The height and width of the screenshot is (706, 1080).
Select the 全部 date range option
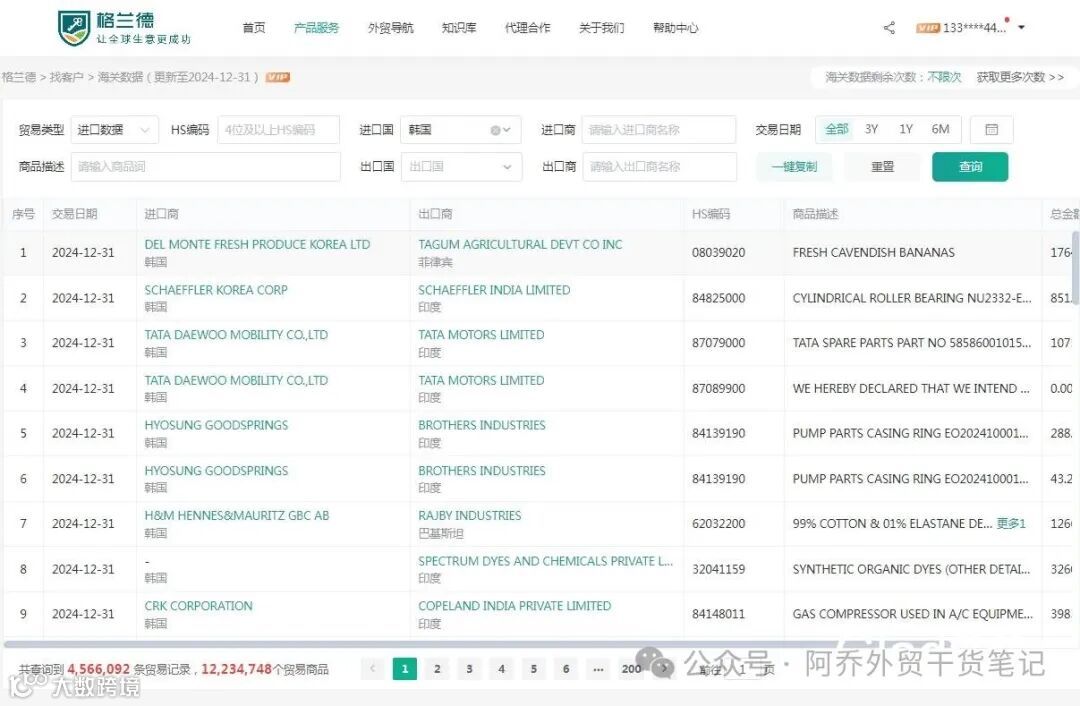(x=836, y=129)
